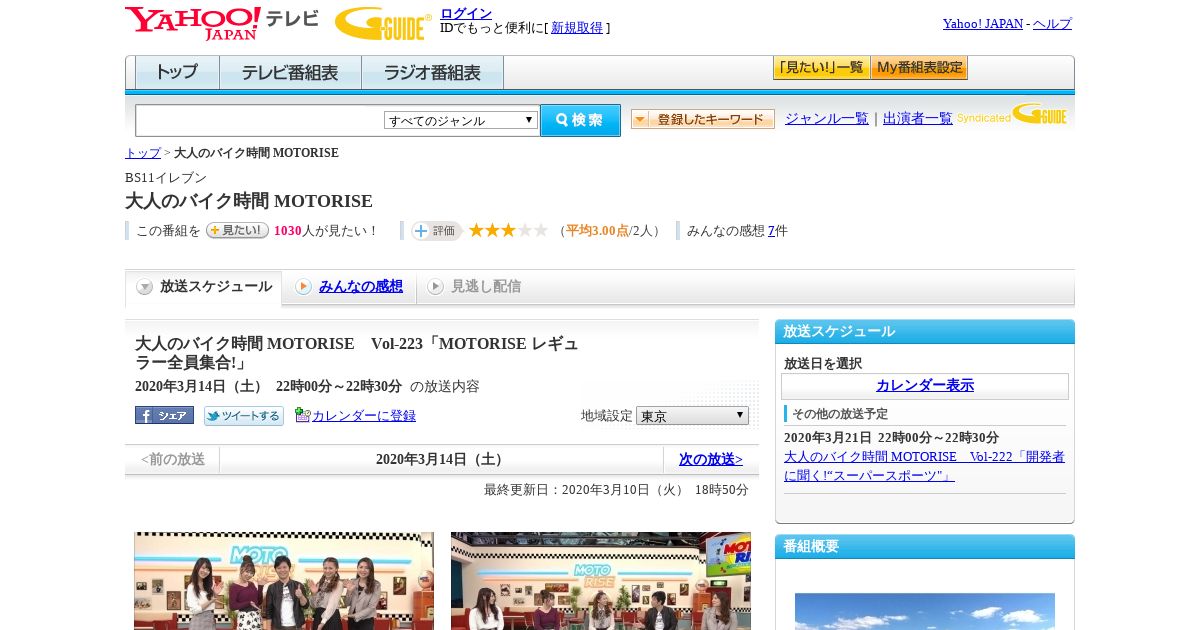Click the 1030人が見たい text
The image size is (1200, 630).
pos(326,230)
